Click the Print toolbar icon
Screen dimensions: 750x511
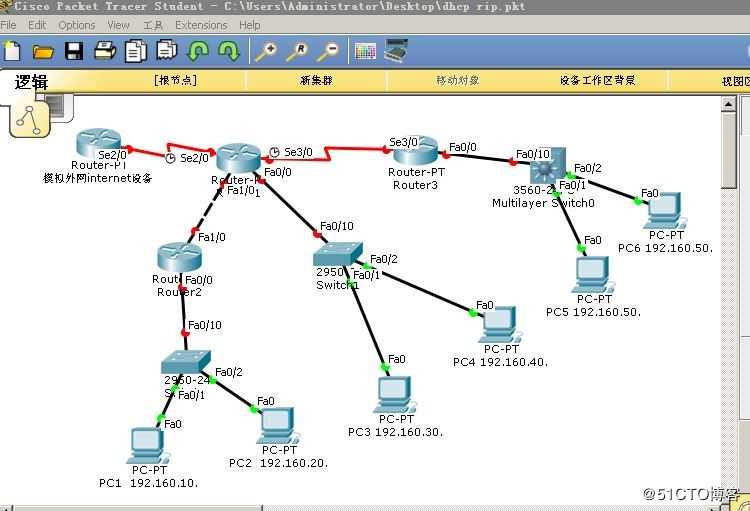pos(105,51)
